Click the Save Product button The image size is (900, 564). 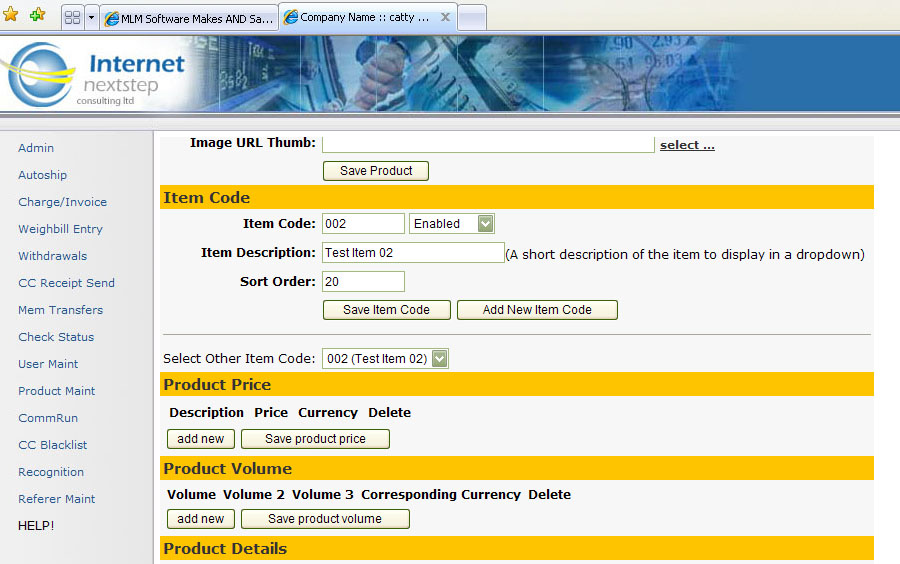[x=375, y=171]
